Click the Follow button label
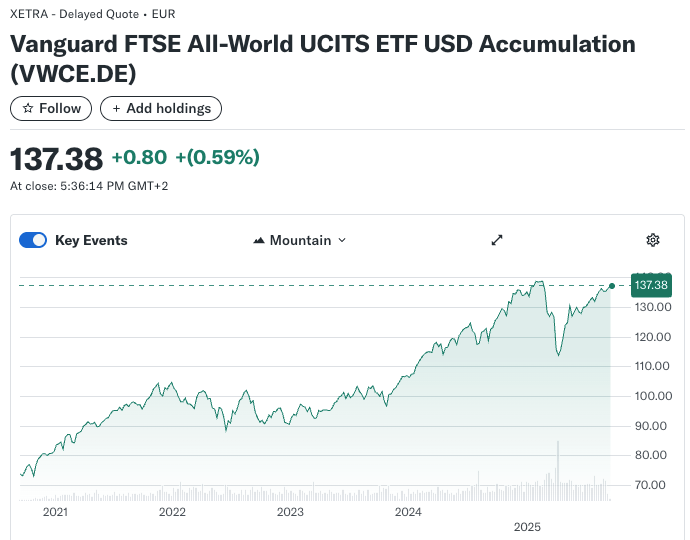690x540 pixels. 60,108
